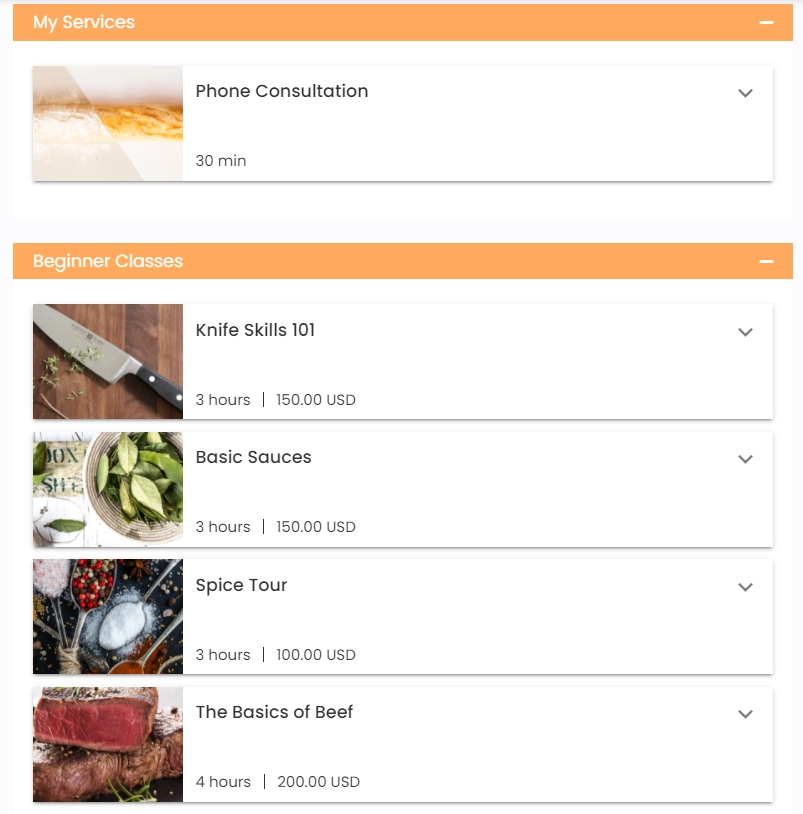This screenshot has width=803, height=814.
Task: Expand Knife Skills 101 details chevron
Action: [x=745, y=332]
